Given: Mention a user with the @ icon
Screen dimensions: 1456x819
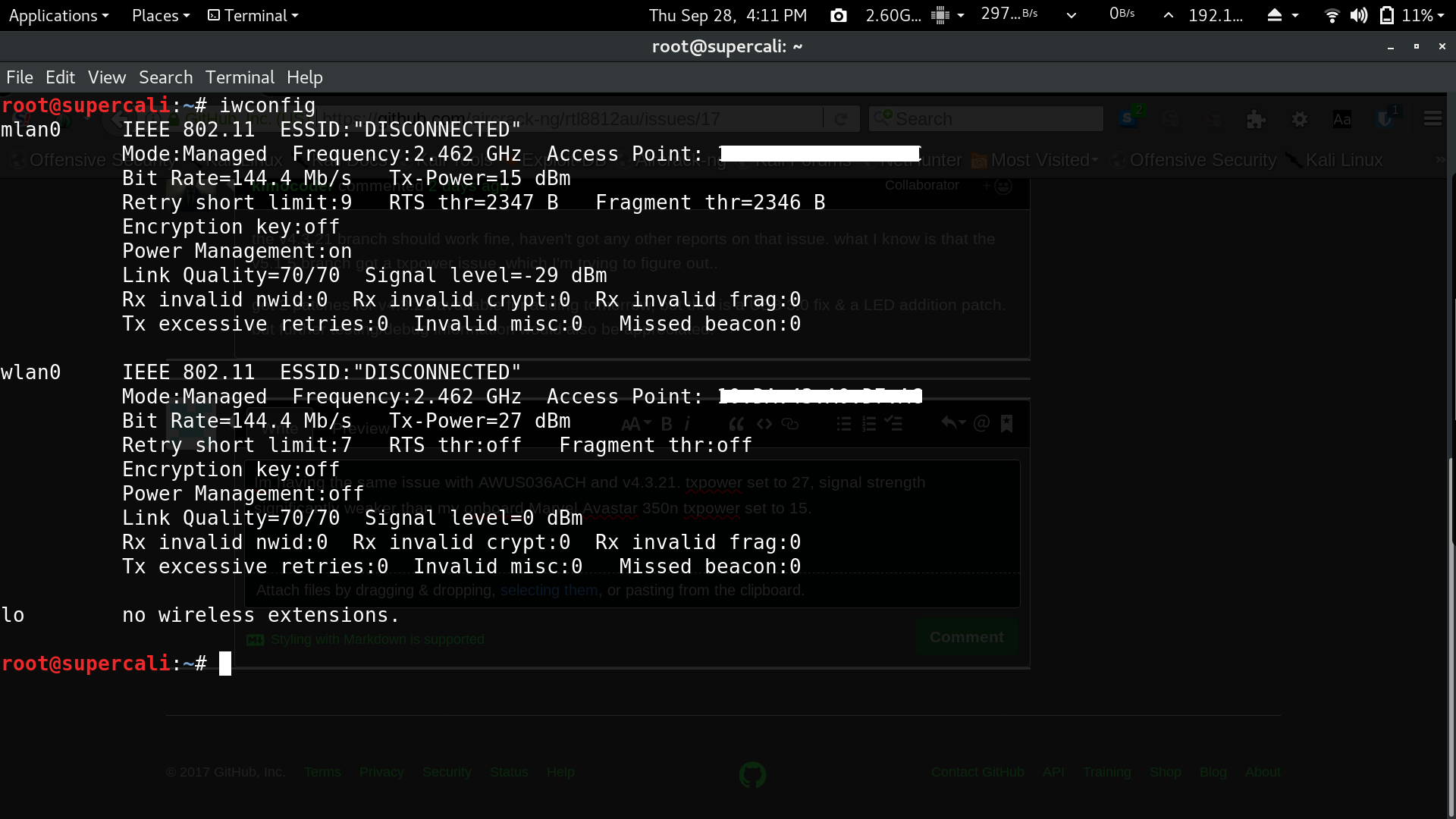Looking at the screenshot, I should click(x=981, y=423).
